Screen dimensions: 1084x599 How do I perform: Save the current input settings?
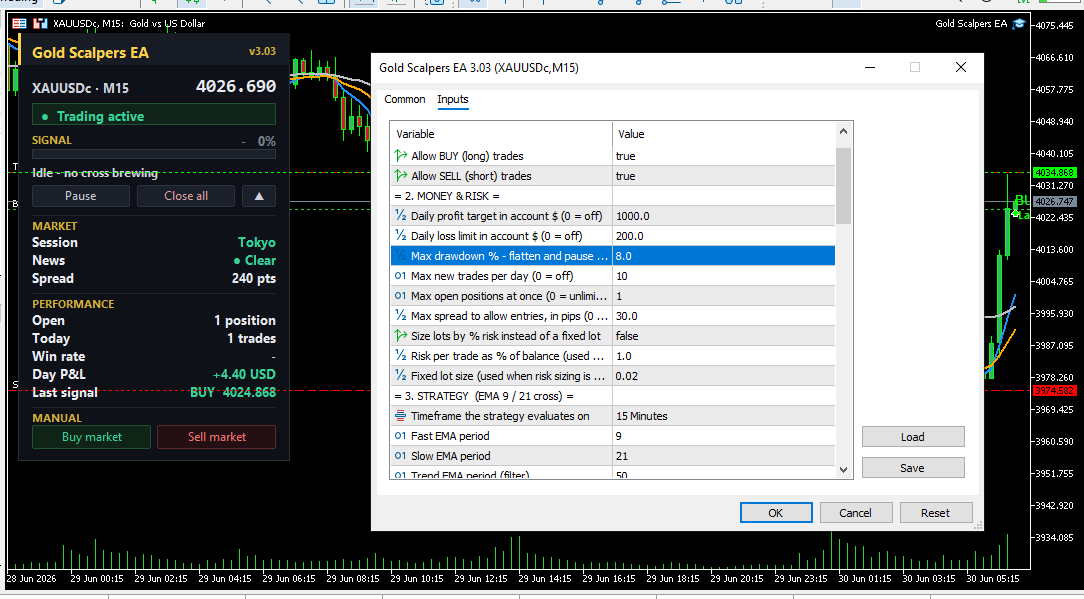[x=913, y=468]
